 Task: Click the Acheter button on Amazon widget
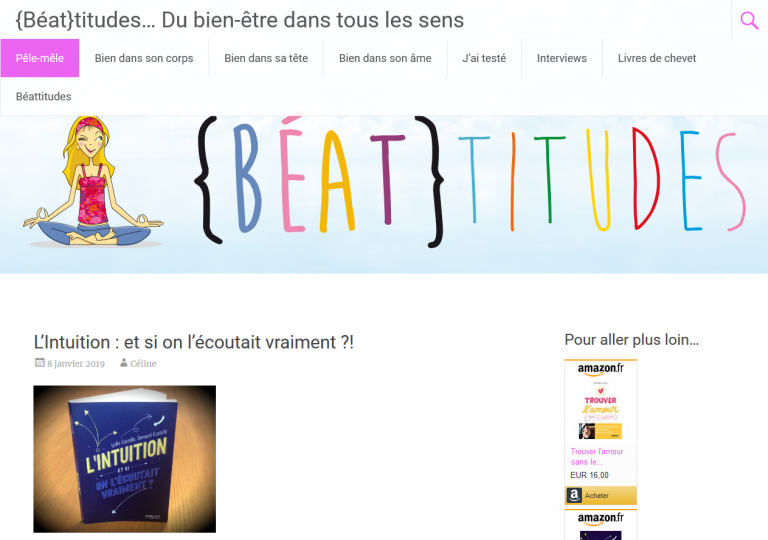click(x=601, y=495)
